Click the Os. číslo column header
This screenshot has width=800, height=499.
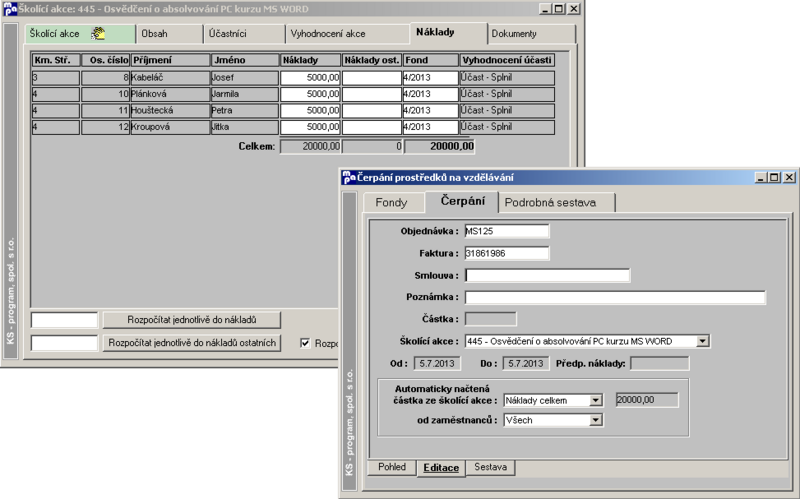point(106,60)
